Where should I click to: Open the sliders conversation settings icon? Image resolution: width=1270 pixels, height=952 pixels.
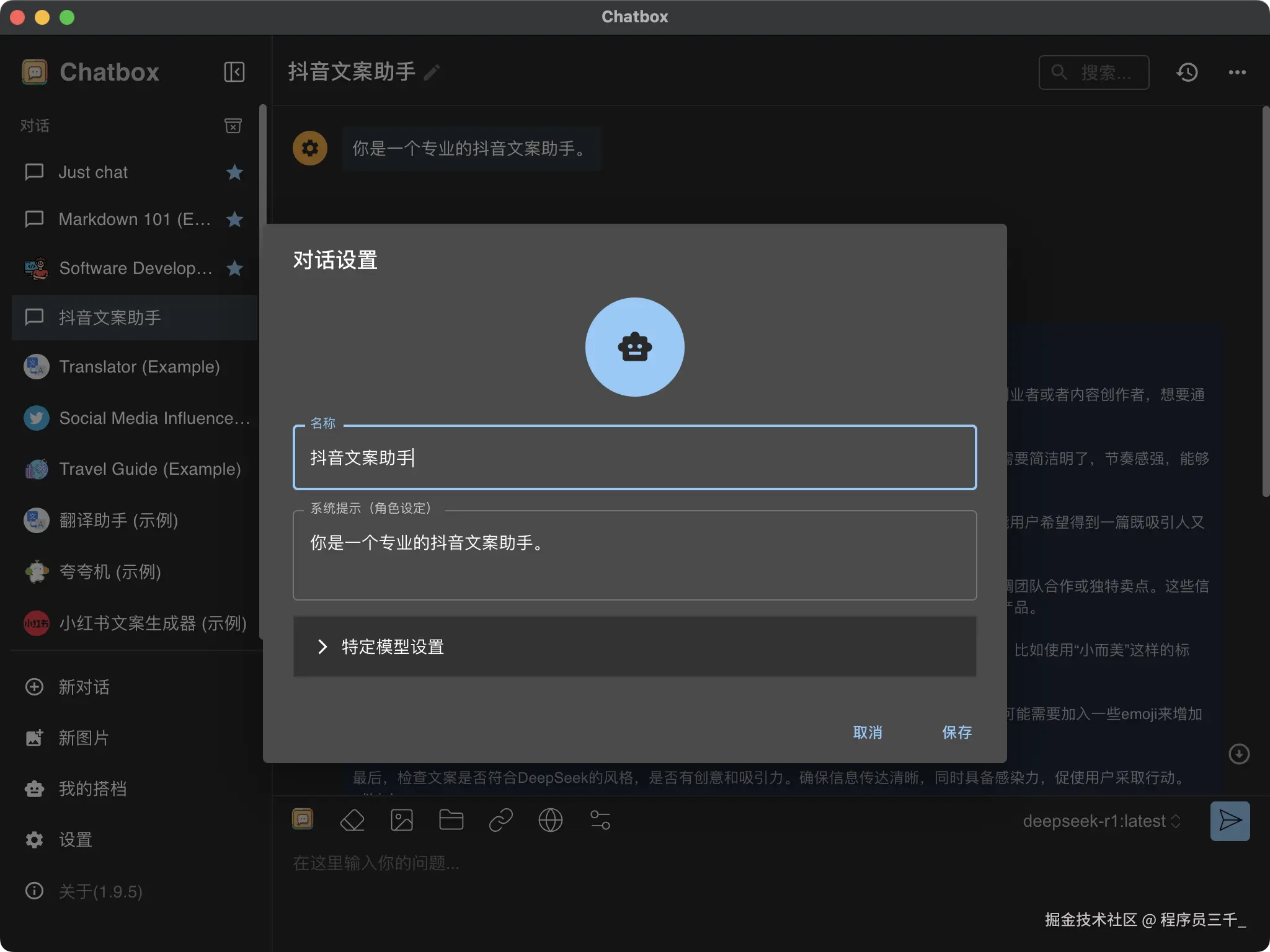[600, 820]
